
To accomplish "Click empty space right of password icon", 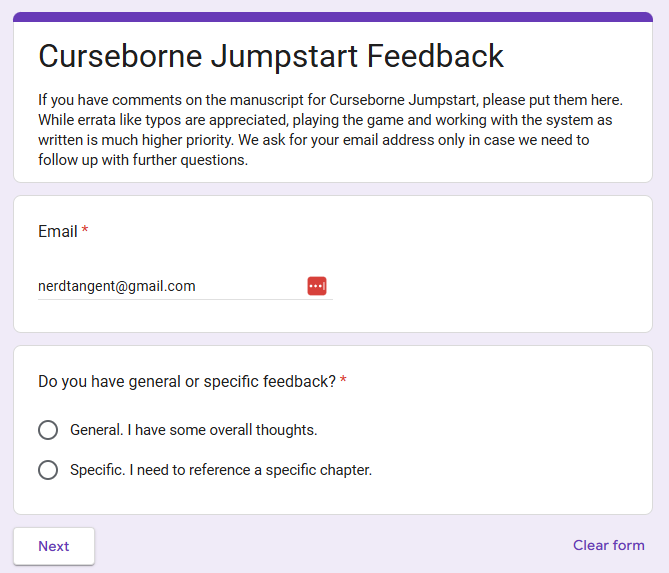I will [480, 286].
